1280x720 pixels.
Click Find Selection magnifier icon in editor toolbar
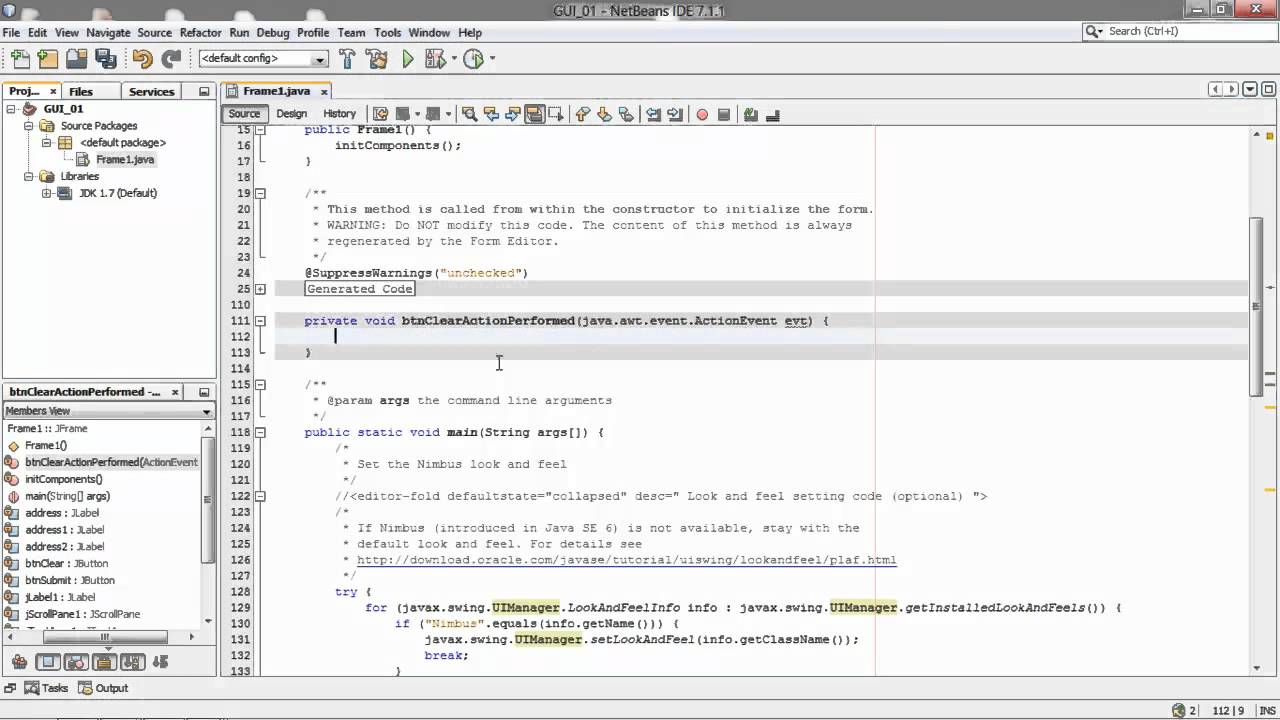click(469, 114)
